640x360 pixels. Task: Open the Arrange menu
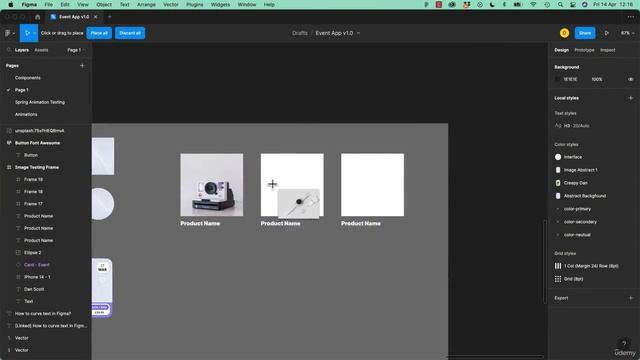146,4
